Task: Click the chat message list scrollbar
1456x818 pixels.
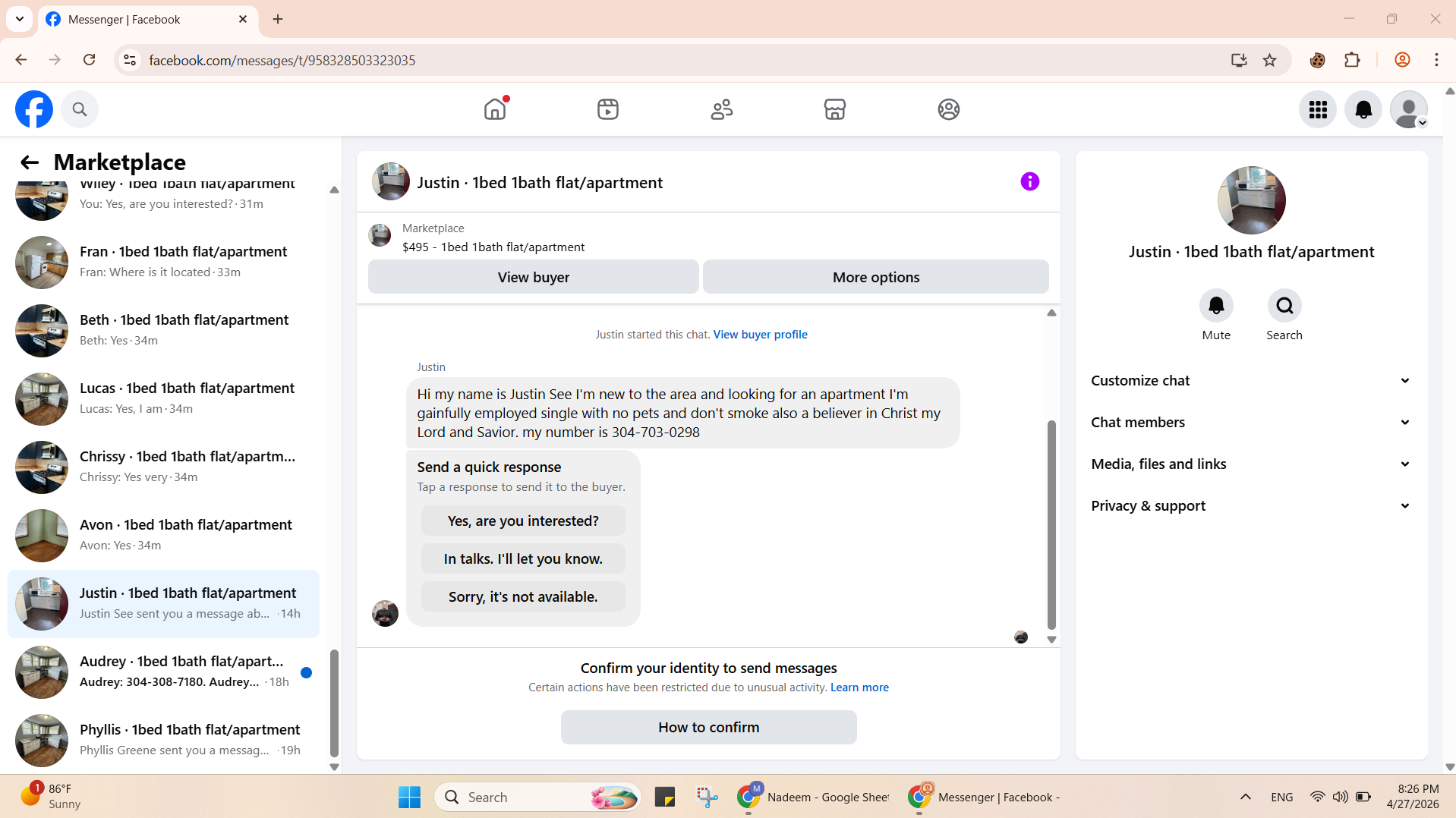Action: tap(1051, 525)
